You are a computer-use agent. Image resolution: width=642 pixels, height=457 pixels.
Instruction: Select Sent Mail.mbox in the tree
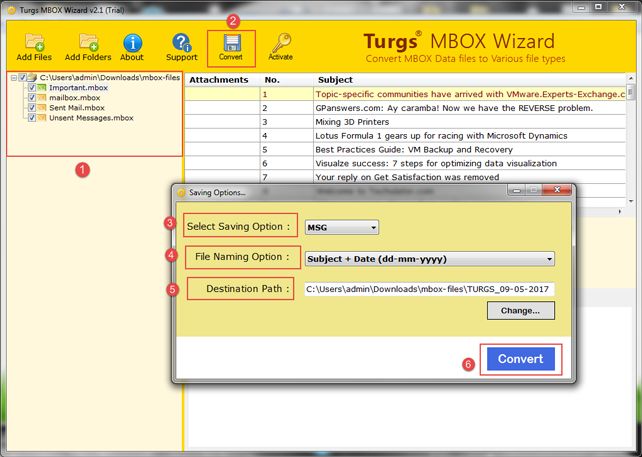pos(77,108)
